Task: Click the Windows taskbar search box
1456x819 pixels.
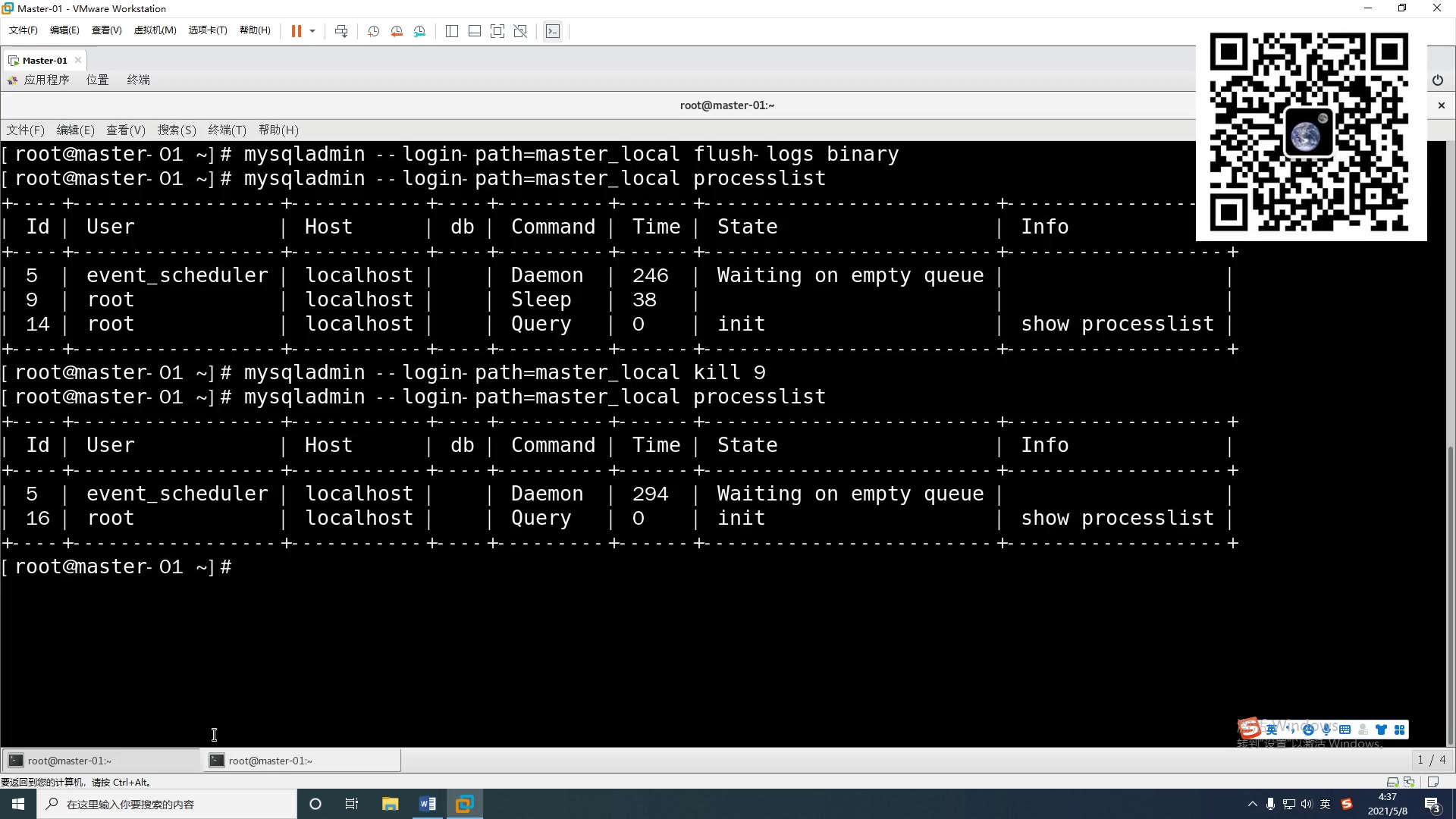Action: 167,804
